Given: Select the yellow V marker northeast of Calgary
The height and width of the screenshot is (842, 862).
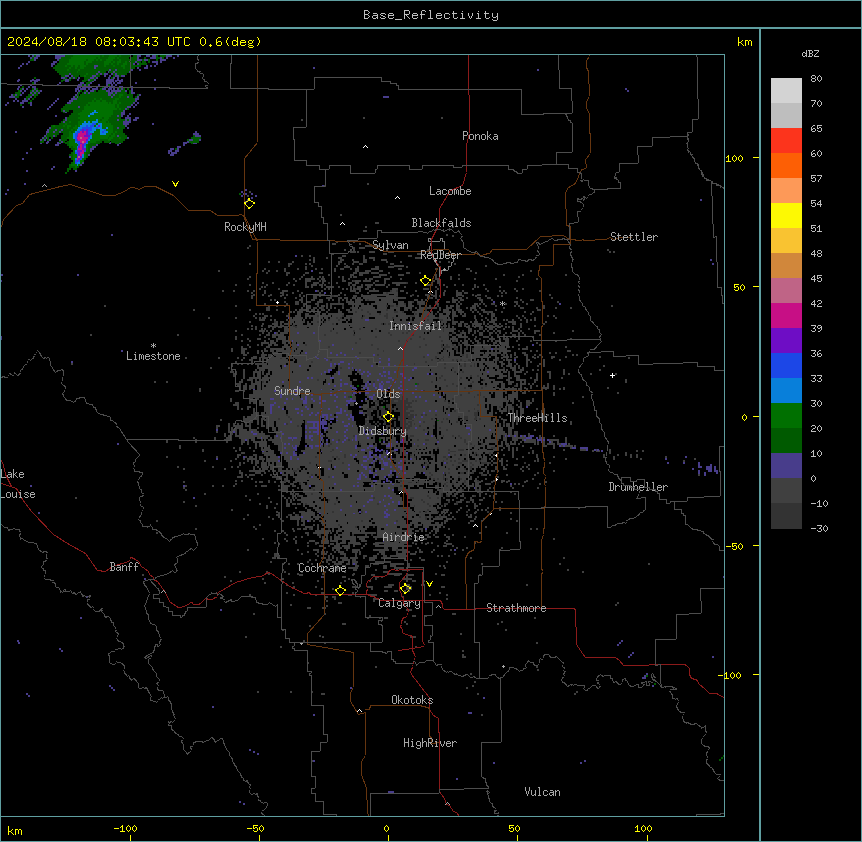Looking at the screenshot, I should tap(429, 584).
